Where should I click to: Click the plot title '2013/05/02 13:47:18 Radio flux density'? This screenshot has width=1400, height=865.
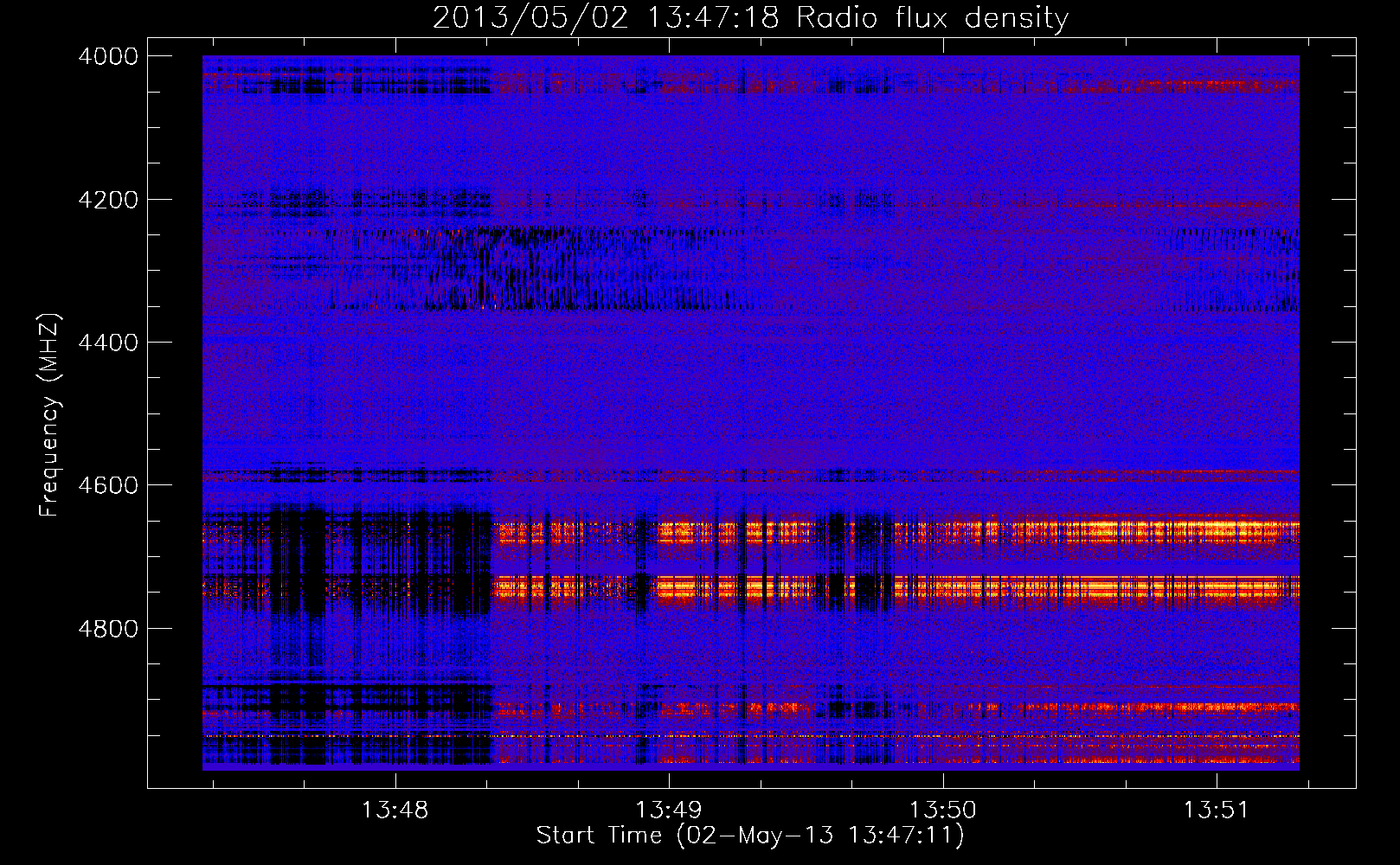[750, 17]
